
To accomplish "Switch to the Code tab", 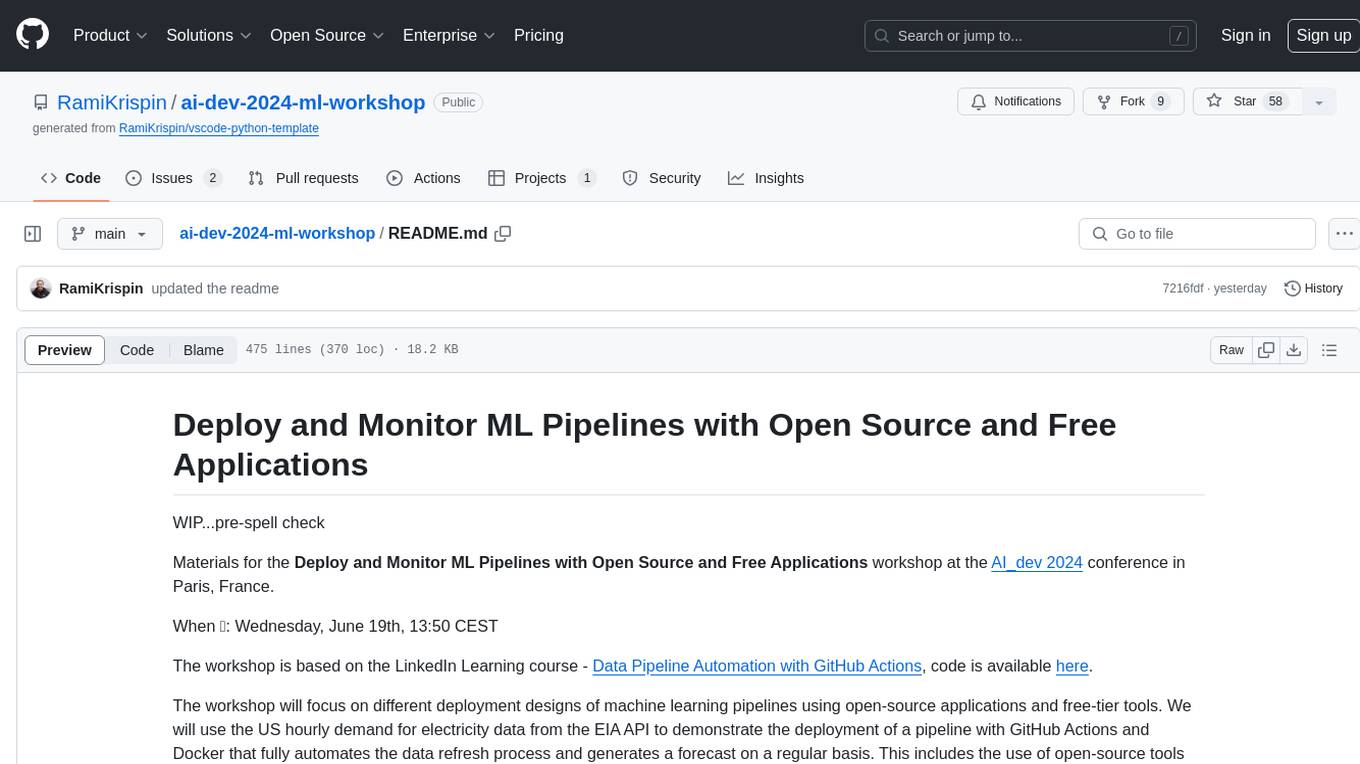I will click(70, 178).
